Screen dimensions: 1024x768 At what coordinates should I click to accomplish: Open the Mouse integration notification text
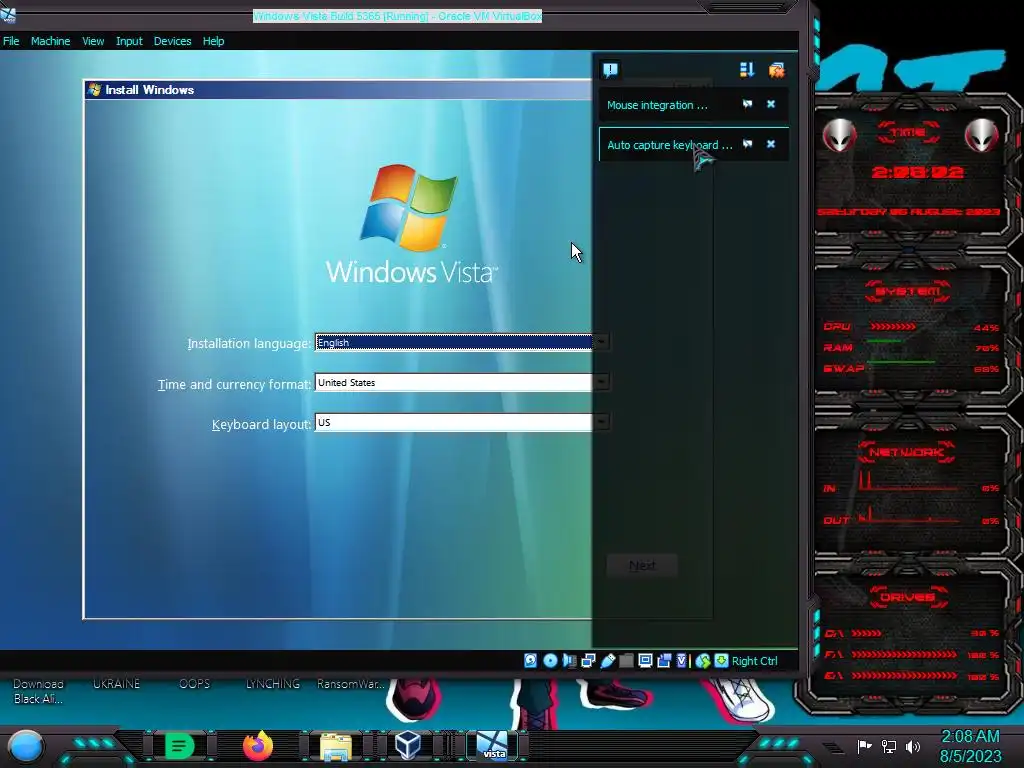657,105
